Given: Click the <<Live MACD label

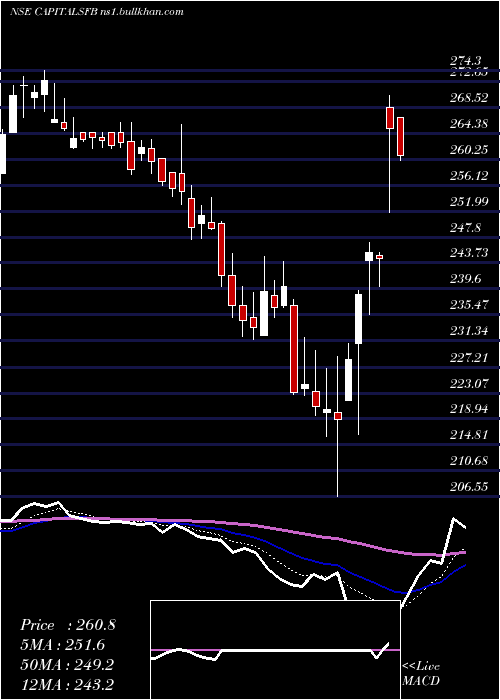Looking at the screenshot, I should [421, 674].
